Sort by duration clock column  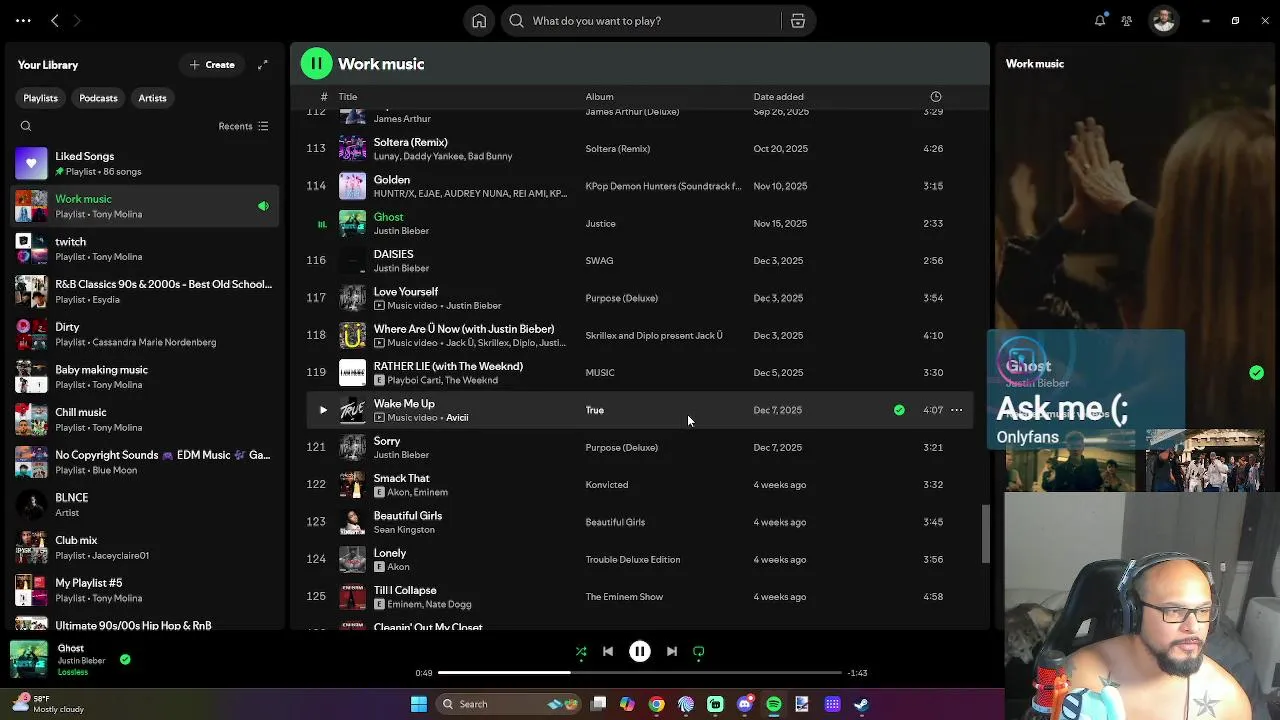click(x=936, y=97)
